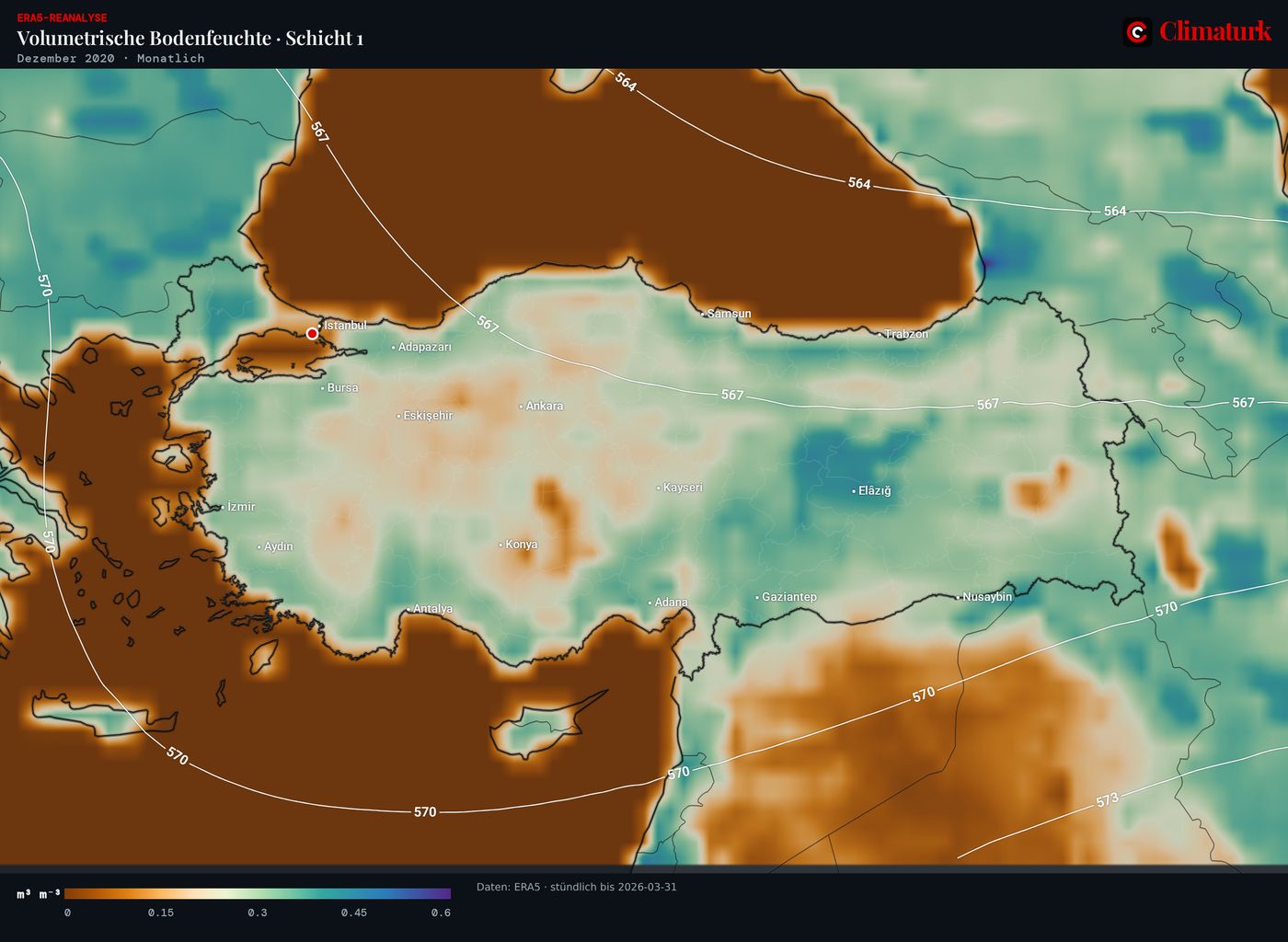Click the m³ m⁻³ unit label

(38, 894)
